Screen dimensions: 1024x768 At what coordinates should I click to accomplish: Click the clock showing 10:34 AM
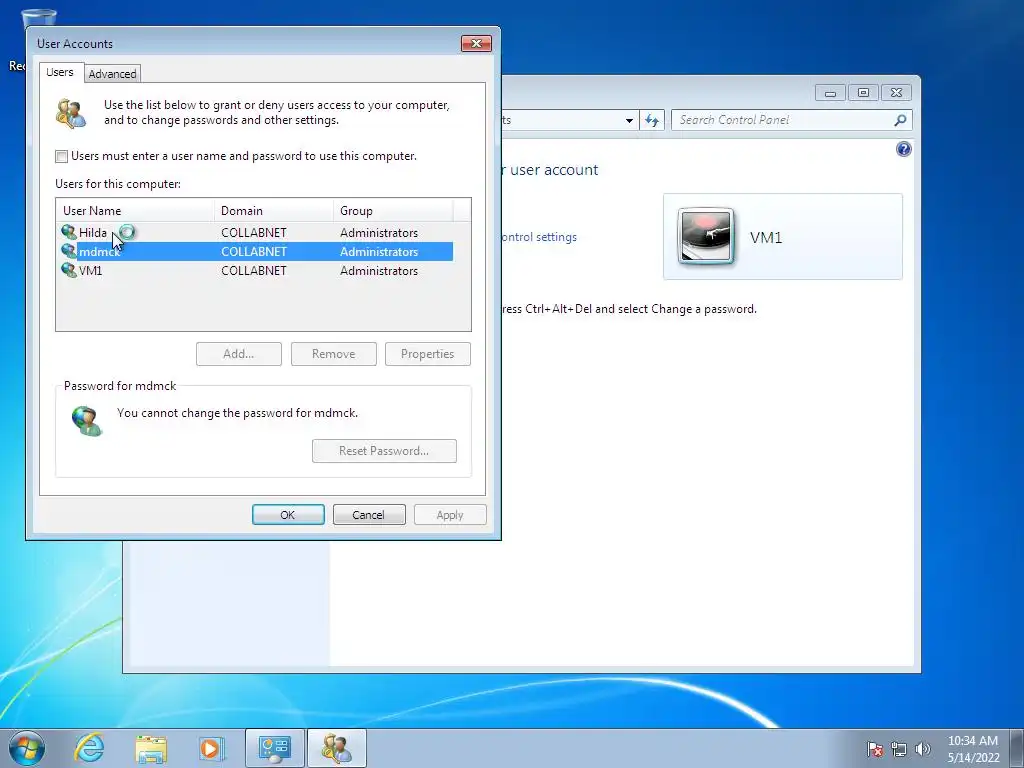tap(972, 741)
